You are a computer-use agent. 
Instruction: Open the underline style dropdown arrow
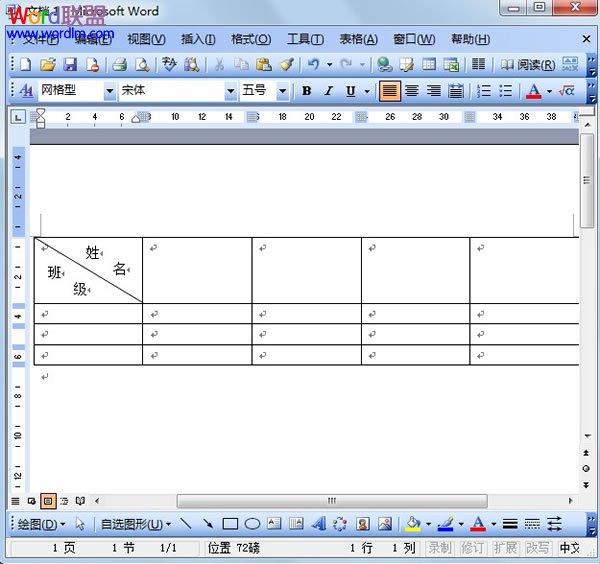coord(367,91)
